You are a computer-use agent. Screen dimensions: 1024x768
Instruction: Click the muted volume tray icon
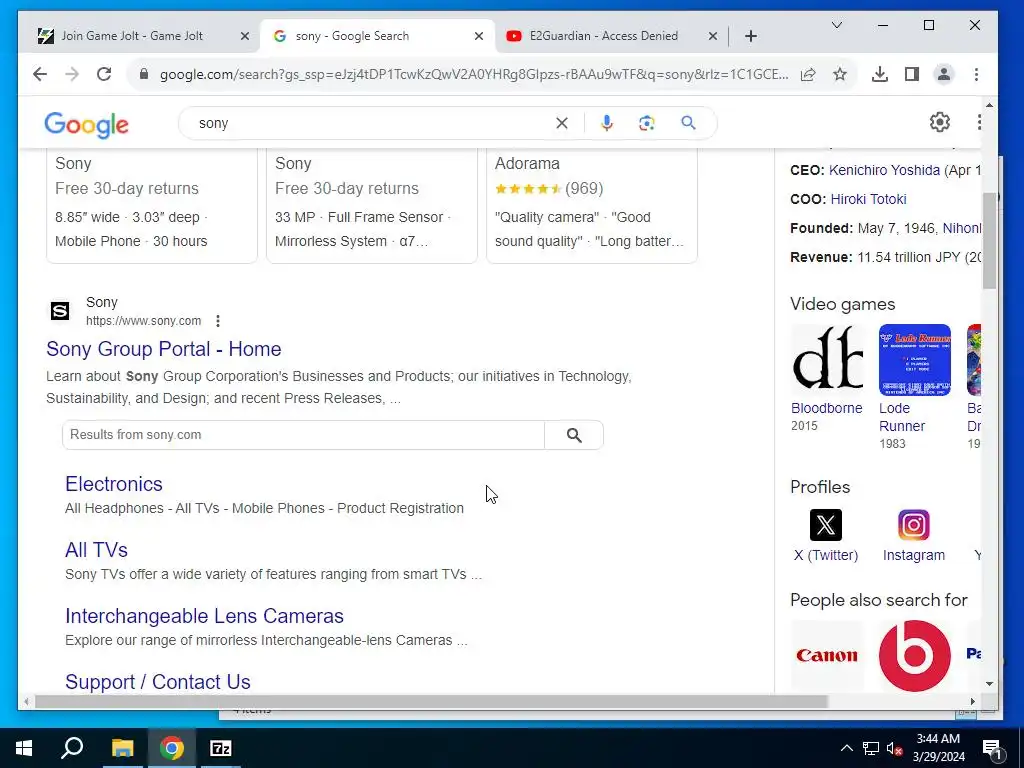pos(895,748)
